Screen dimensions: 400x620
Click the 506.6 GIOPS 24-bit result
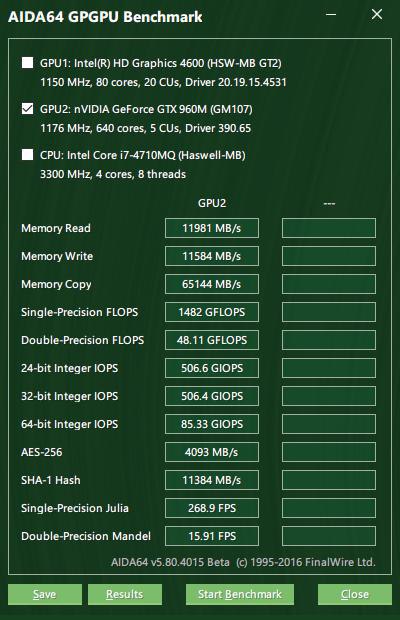point(212,368)
